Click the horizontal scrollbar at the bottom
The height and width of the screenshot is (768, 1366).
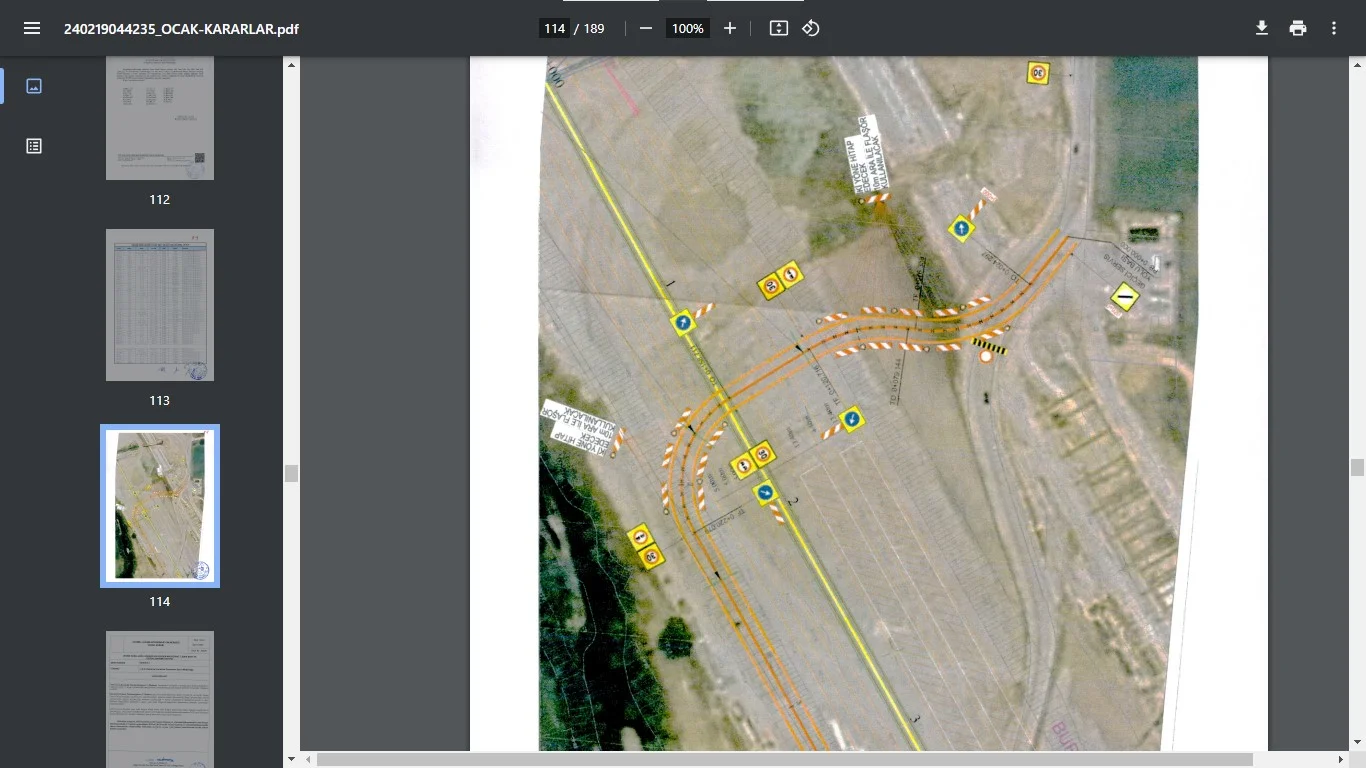(x=784, y=760)
